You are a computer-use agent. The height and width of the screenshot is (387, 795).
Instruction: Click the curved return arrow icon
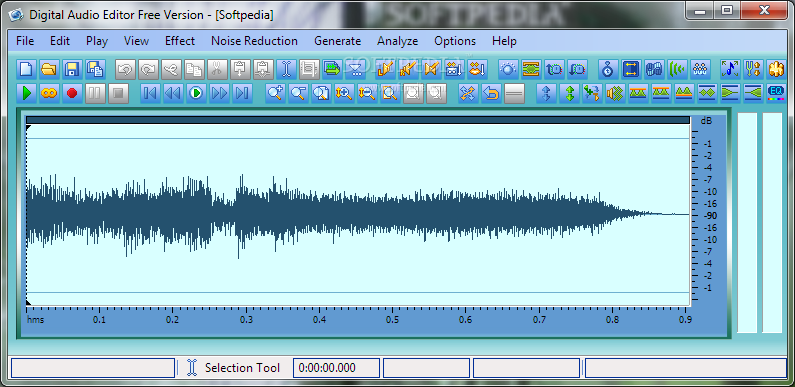pos(491,93)
